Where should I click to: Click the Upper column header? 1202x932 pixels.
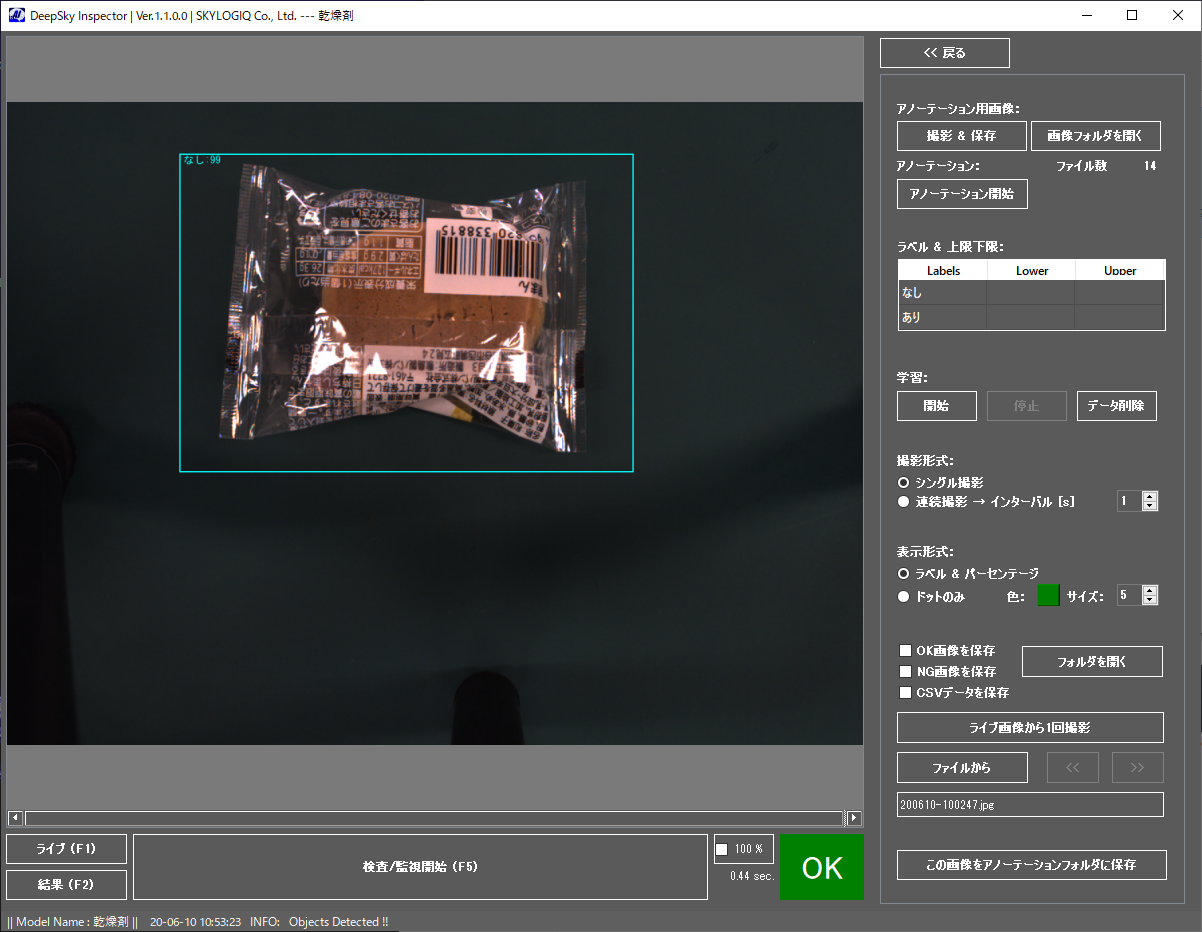(x=1120, y=270)
